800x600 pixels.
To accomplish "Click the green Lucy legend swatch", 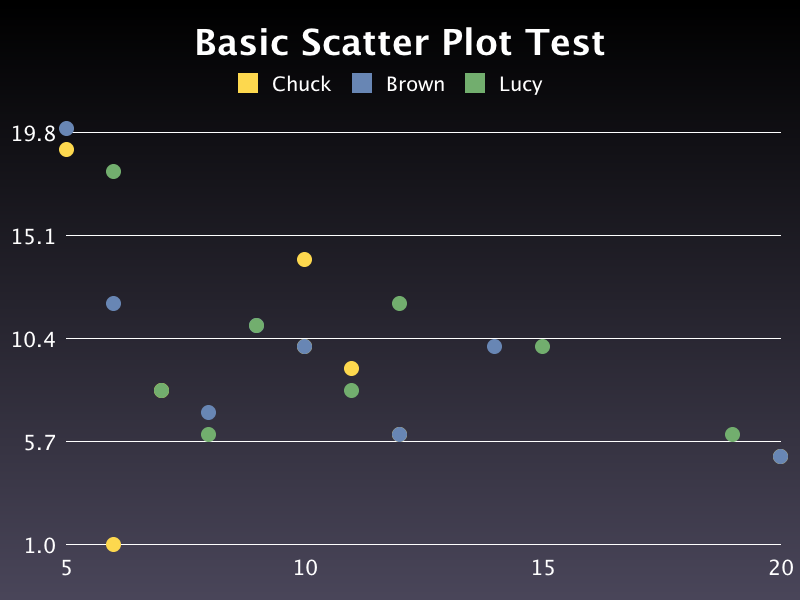I will [x=476, y=84].
